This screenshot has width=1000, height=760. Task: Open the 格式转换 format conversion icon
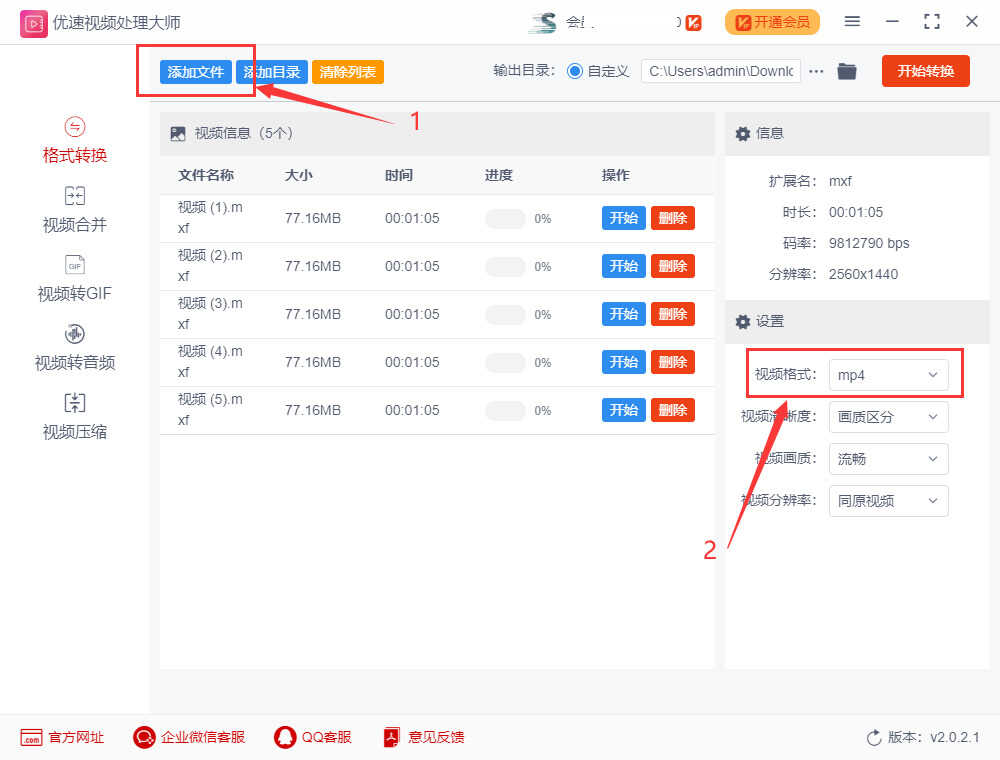(x=75, y=127)
